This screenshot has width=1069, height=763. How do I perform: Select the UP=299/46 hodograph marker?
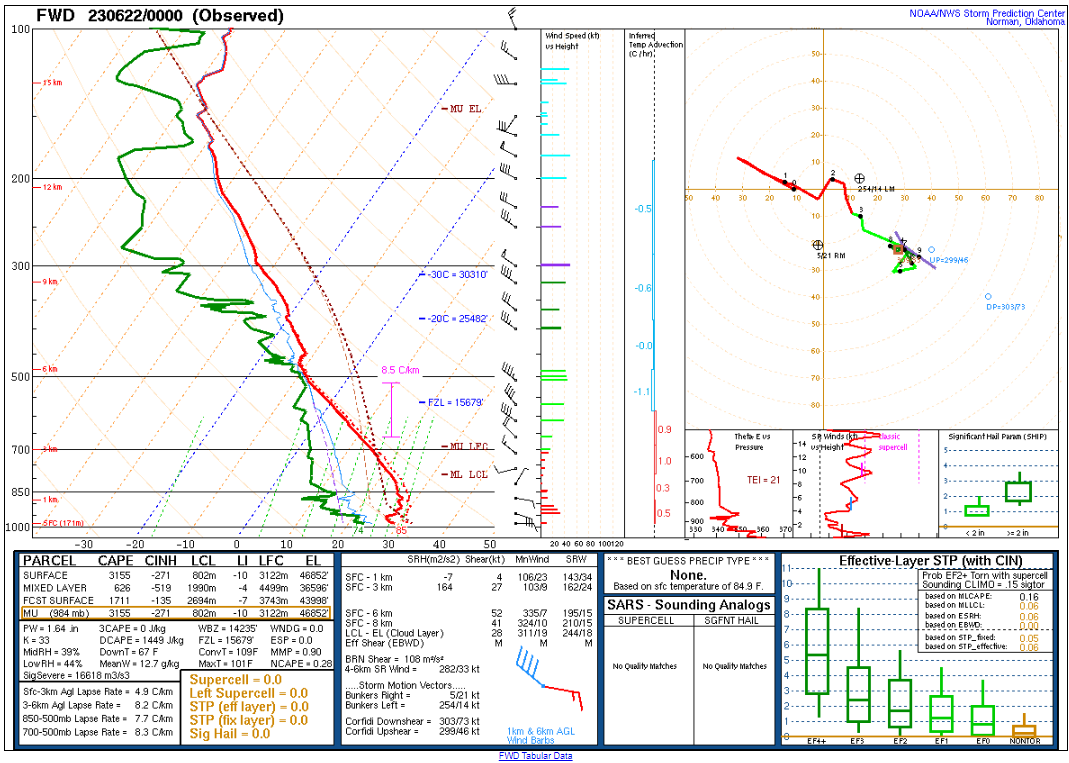tap(931, 250)
